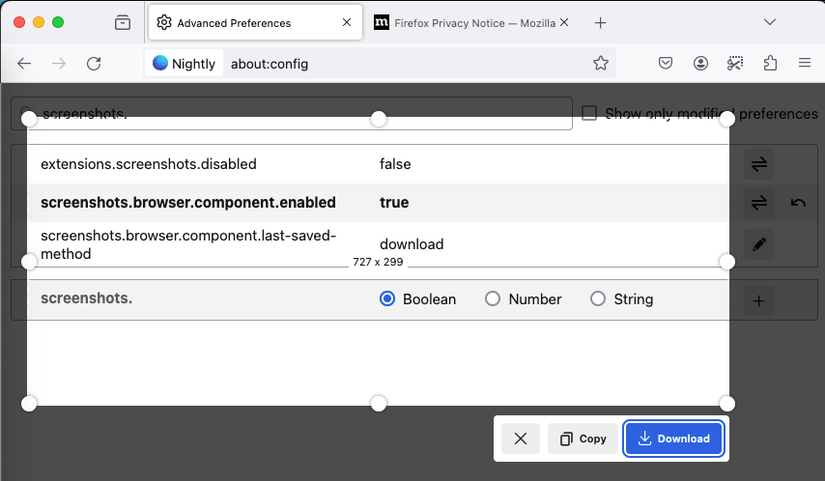Screen dimensions: 825x481
Task: Click the about:config address bar
Action: (x=400, y=63)
